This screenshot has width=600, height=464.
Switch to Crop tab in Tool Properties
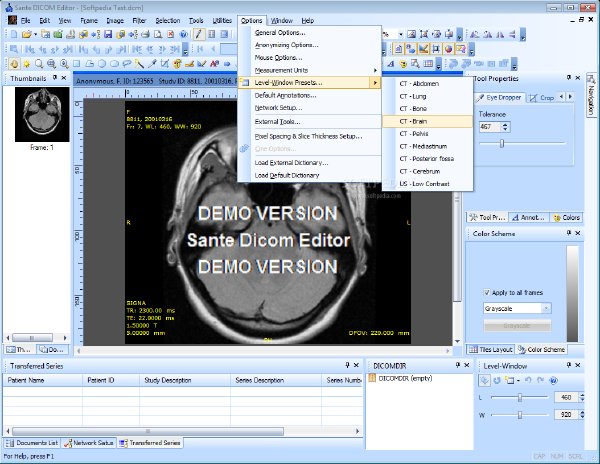[x=542, y=98]
